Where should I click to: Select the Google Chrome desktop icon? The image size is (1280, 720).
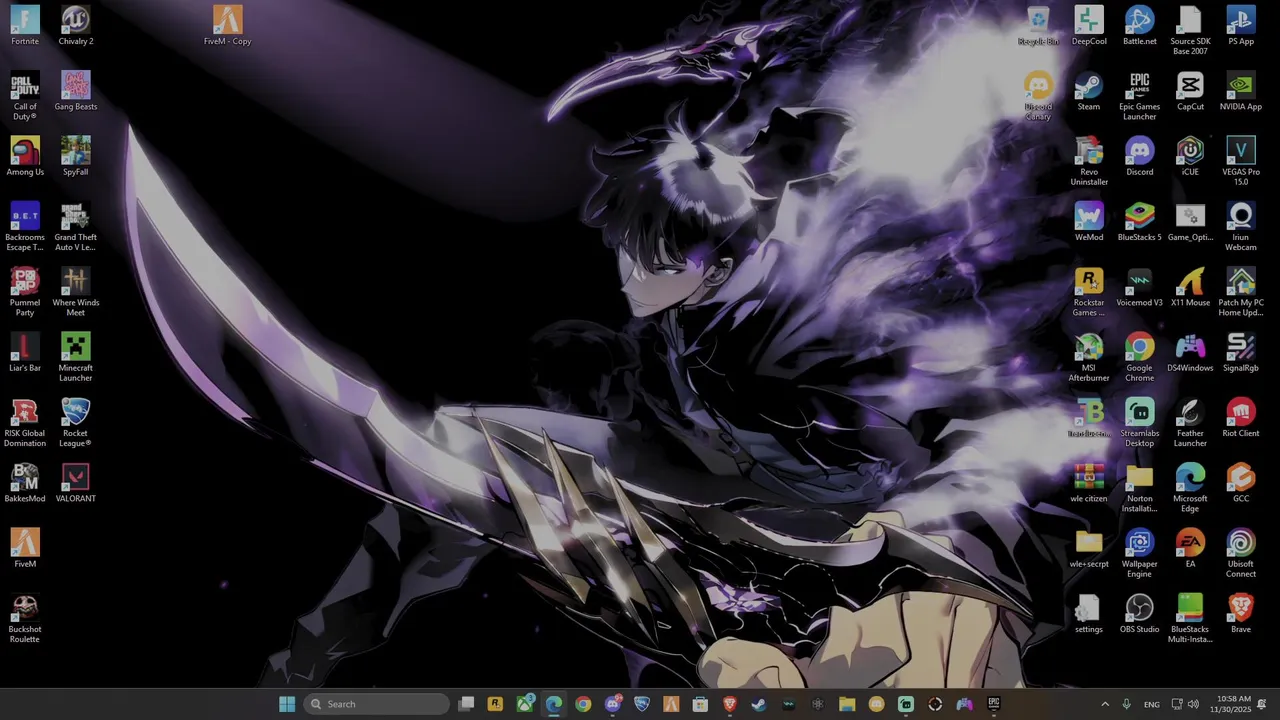click(x=1140, y=357)
